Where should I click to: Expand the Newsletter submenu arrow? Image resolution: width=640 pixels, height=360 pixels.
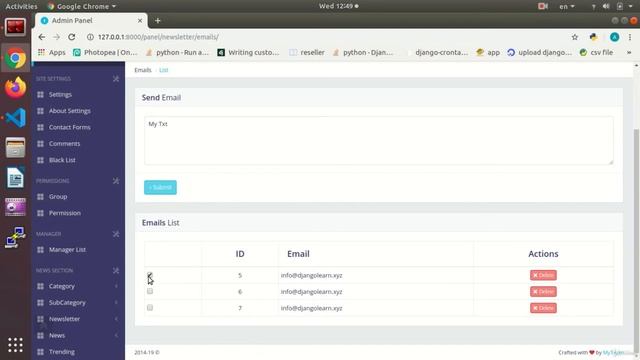click(x=116, y=319)
